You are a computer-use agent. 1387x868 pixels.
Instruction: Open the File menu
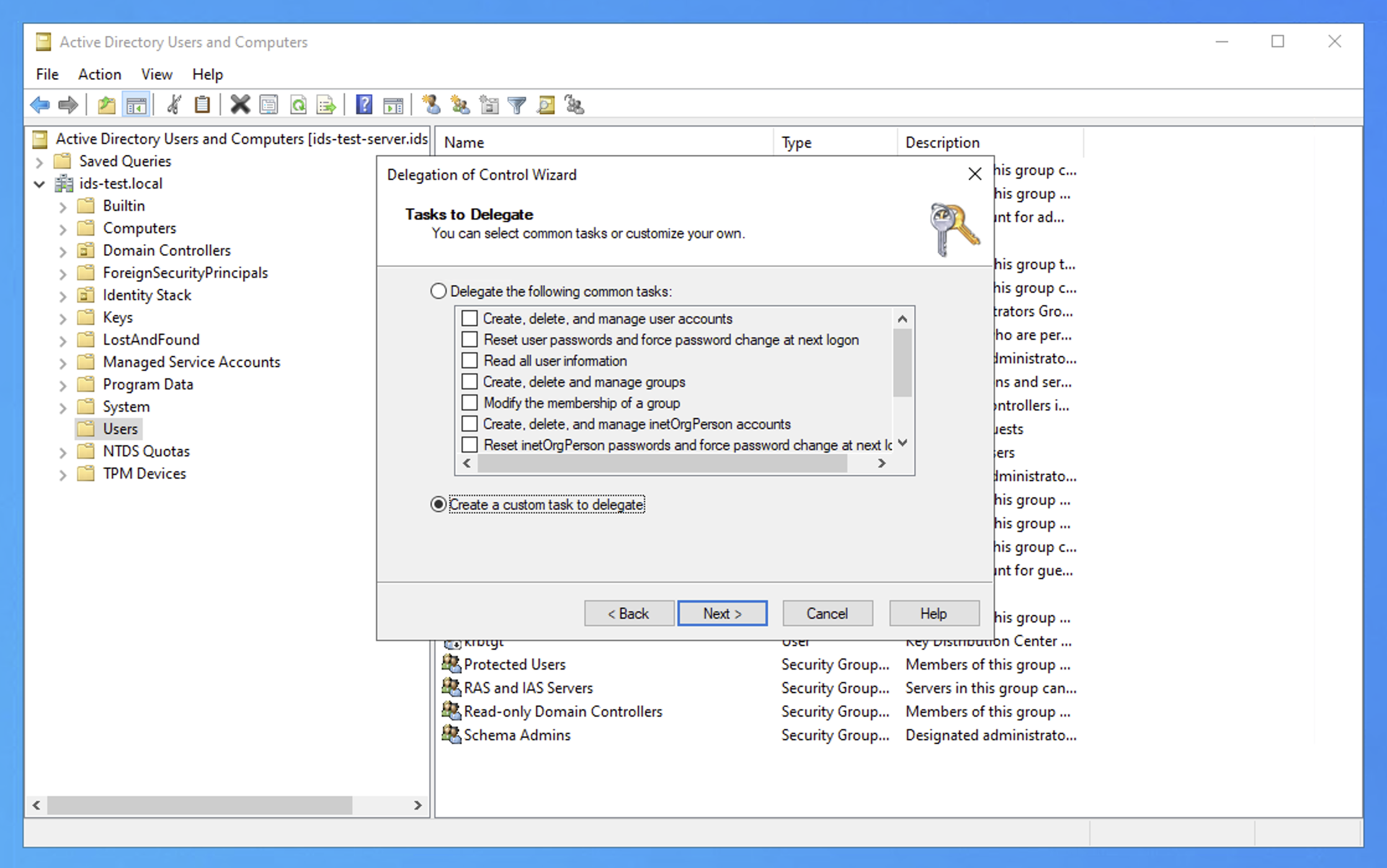[47, 74]
